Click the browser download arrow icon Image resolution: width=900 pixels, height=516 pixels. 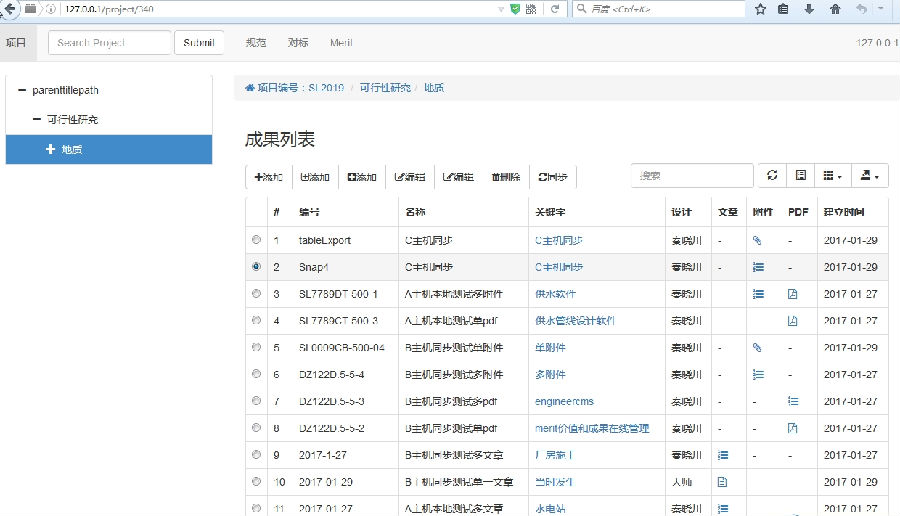(x=809, y=9)
